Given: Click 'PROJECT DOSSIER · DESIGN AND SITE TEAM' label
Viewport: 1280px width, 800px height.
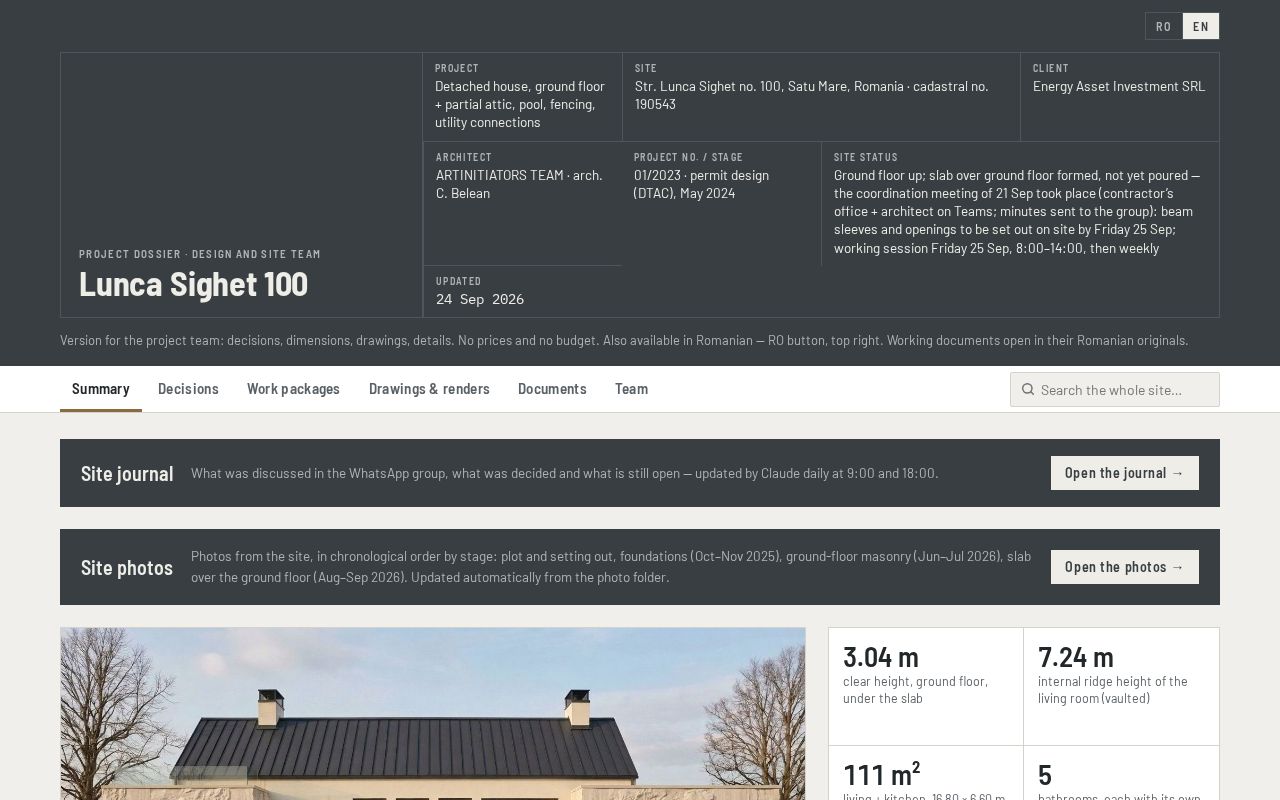Looking at the screenshot, I should (x=200, y=254).
